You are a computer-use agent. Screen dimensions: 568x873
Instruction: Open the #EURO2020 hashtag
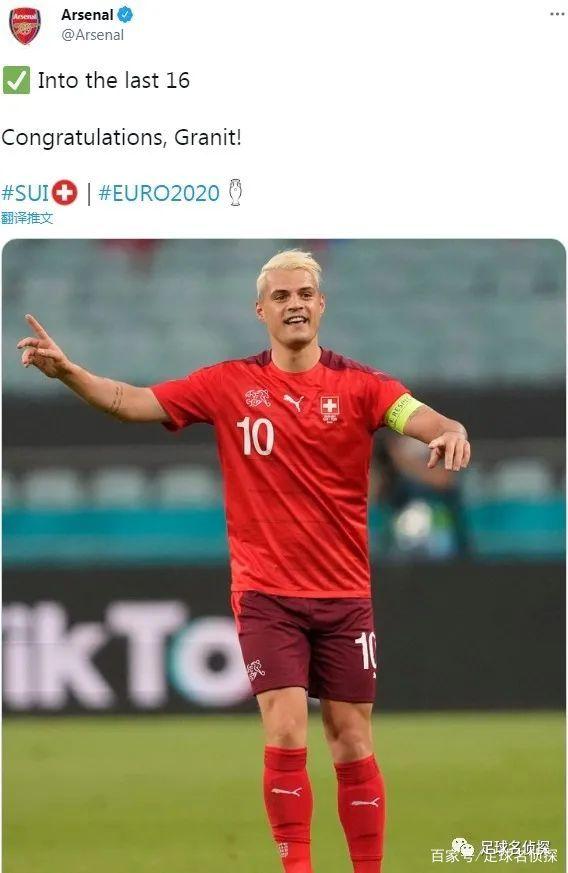[x=159, y=193]
